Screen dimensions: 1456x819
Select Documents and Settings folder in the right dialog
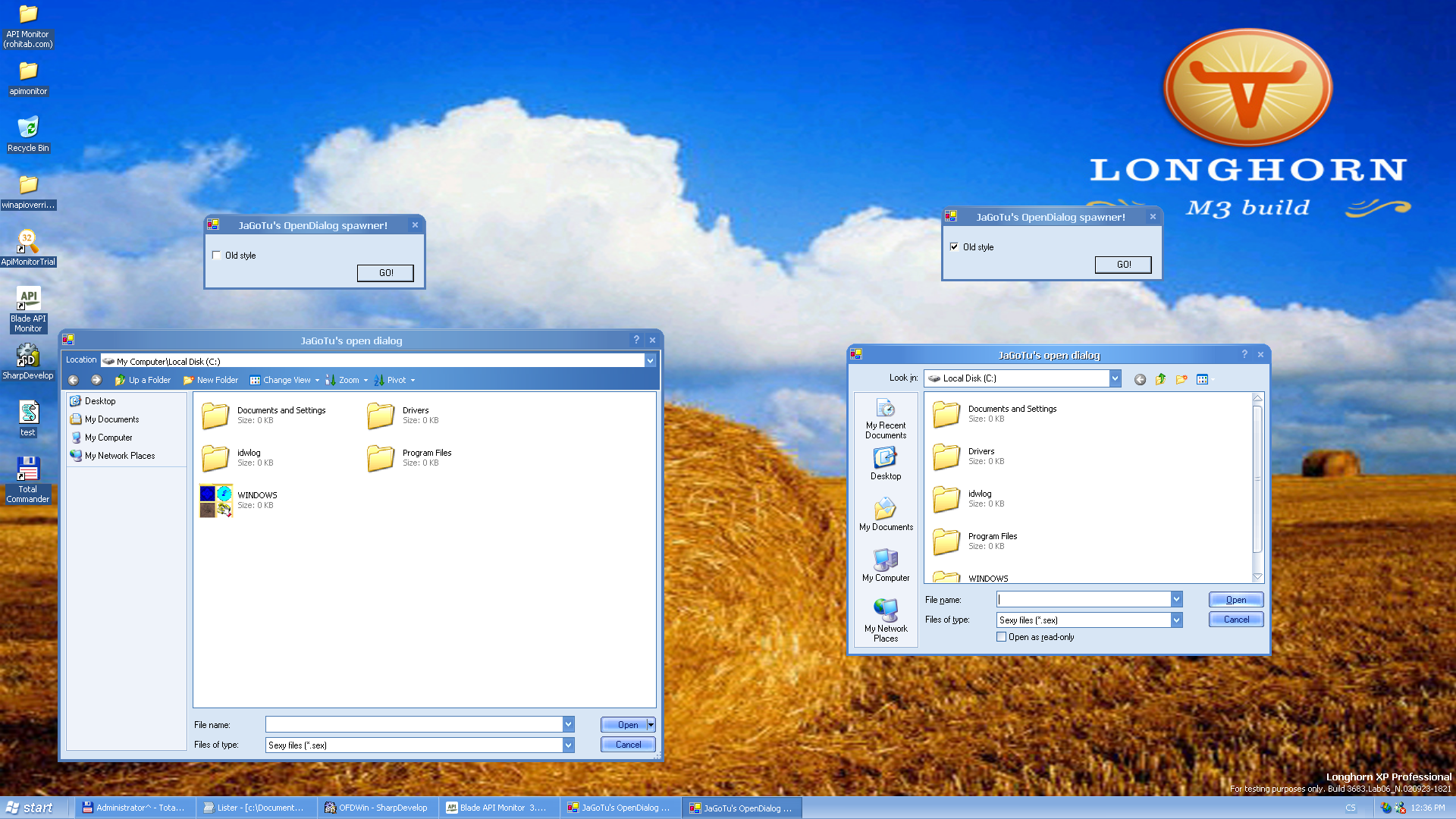click(x=994, y=413)
